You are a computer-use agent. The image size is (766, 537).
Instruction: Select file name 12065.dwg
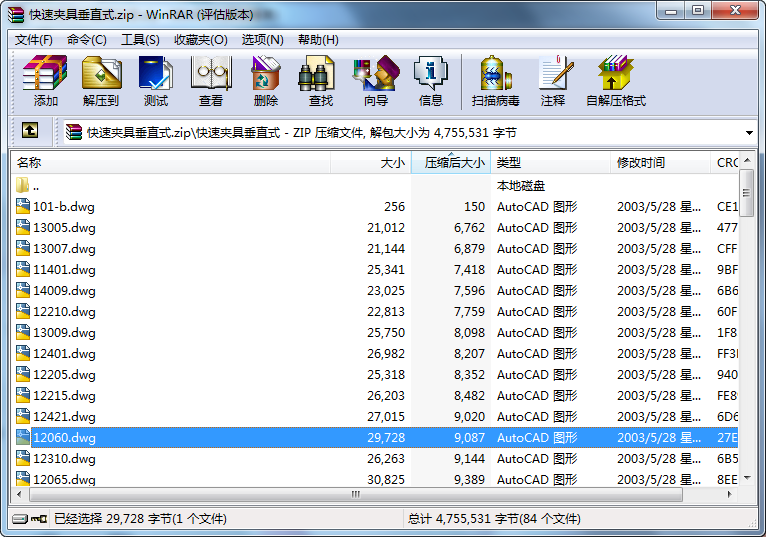pos(64,479)
